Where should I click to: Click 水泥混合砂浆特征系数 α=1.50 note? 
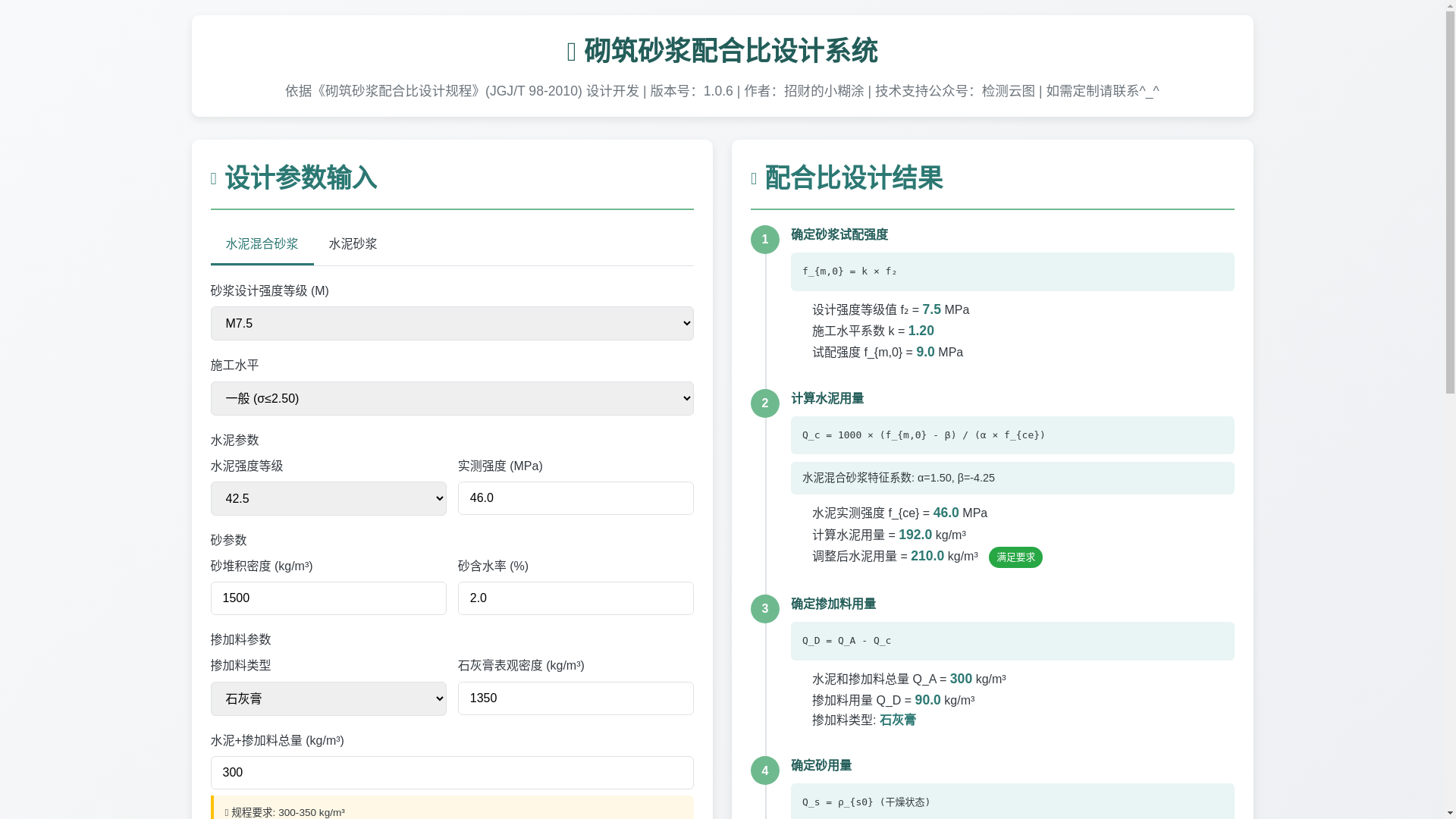click(1012, 479)
